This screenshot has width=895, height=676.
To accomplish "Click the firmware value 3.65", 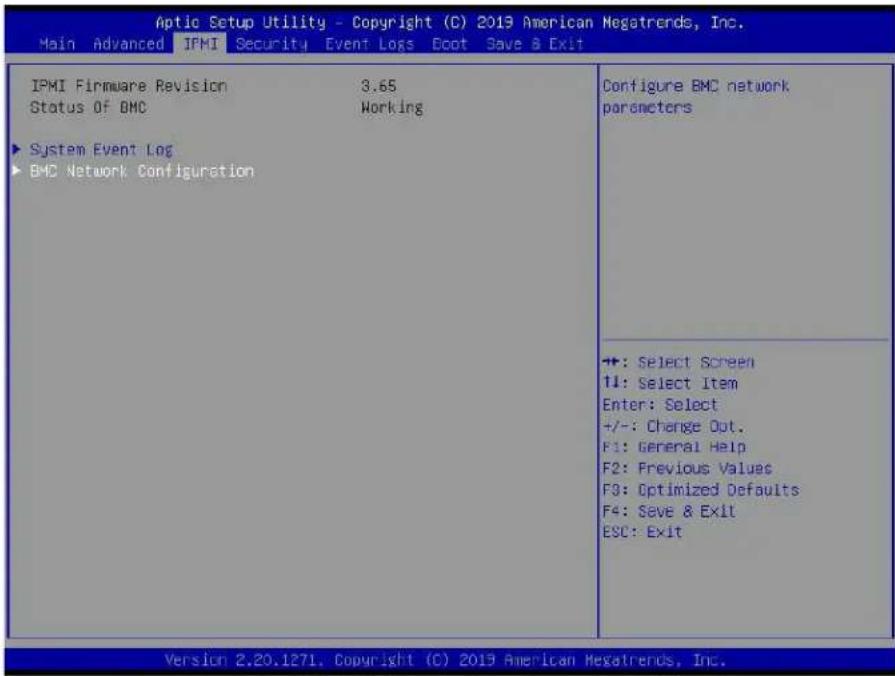I will 378,86.
